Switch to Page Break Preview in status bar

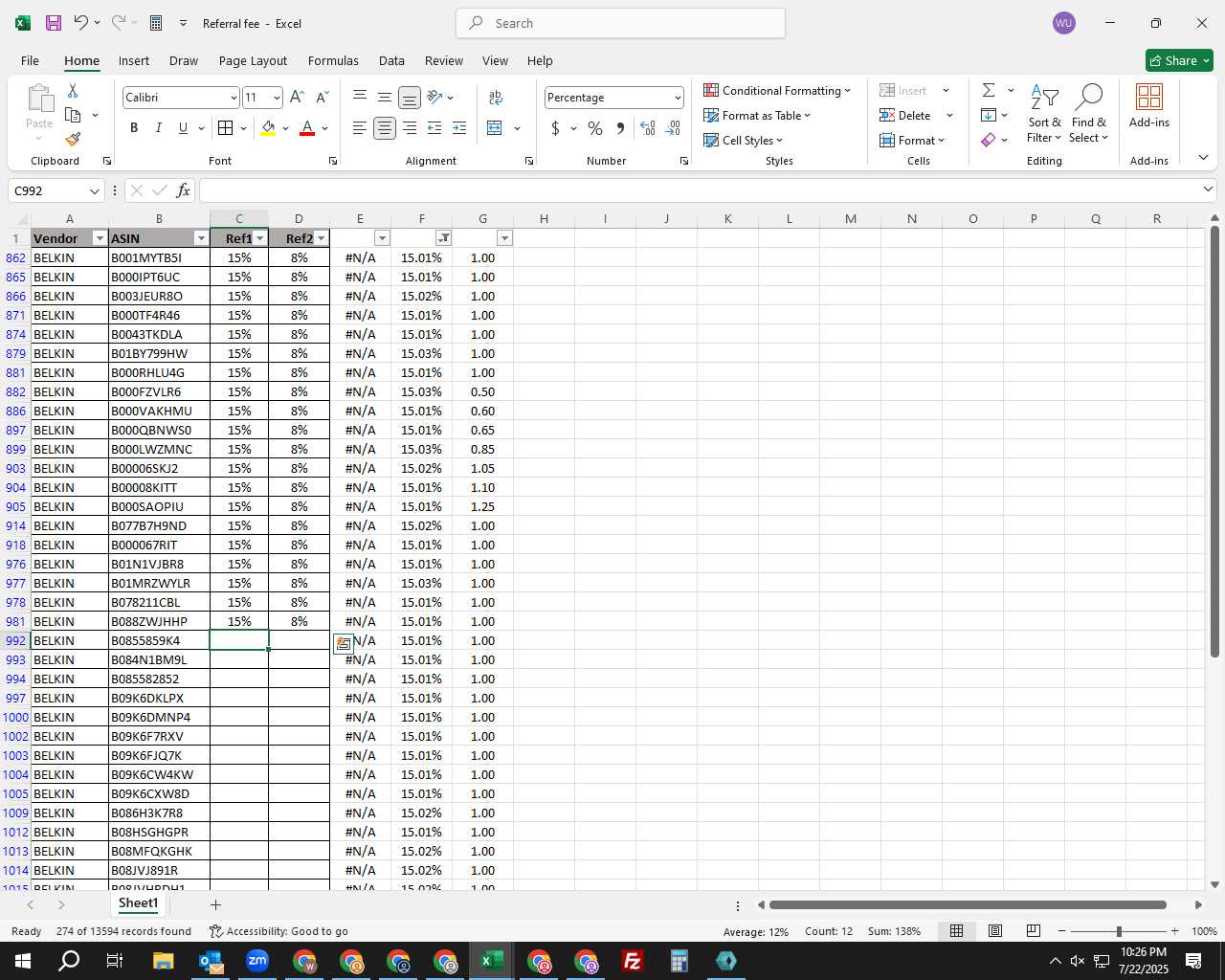click(x=1033, y=931)
